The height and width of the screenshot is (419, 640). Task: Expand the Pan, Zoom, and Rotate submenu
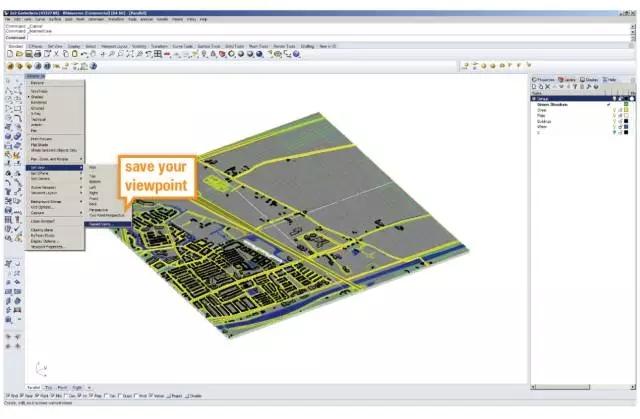tap(56, 159)
